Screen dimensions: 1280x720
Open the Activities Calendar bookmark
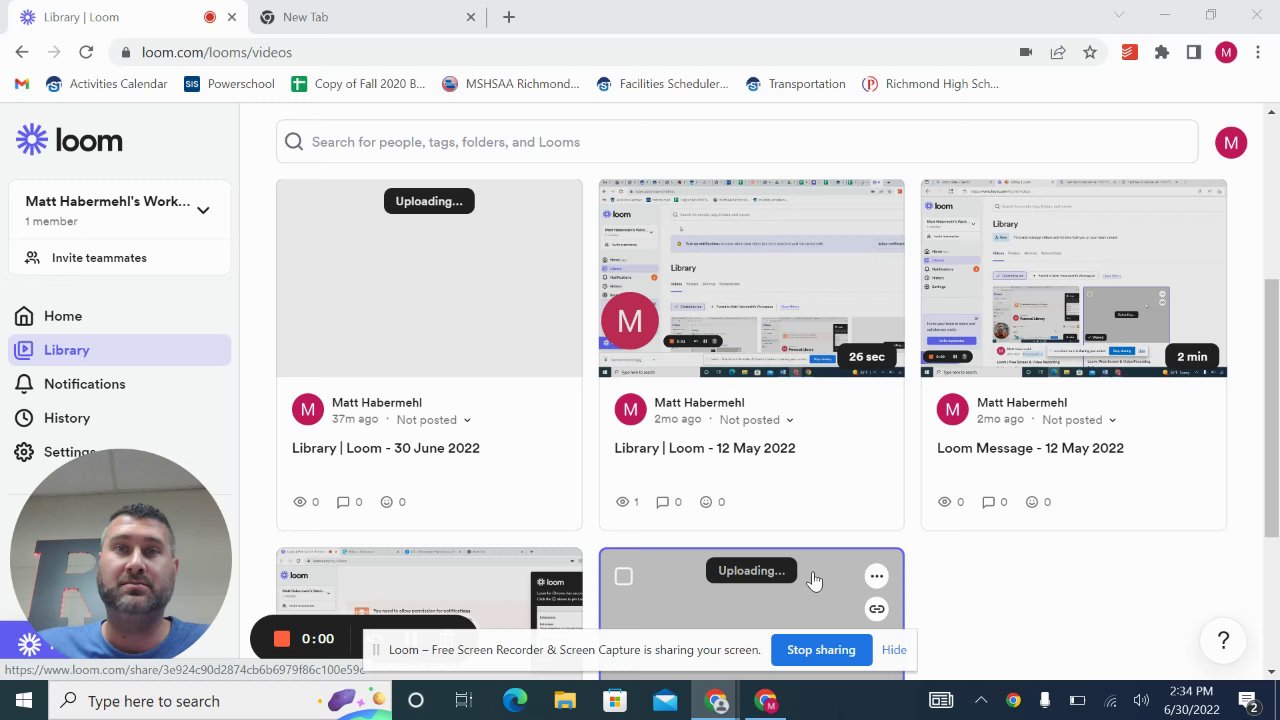[x=106, y=84]
